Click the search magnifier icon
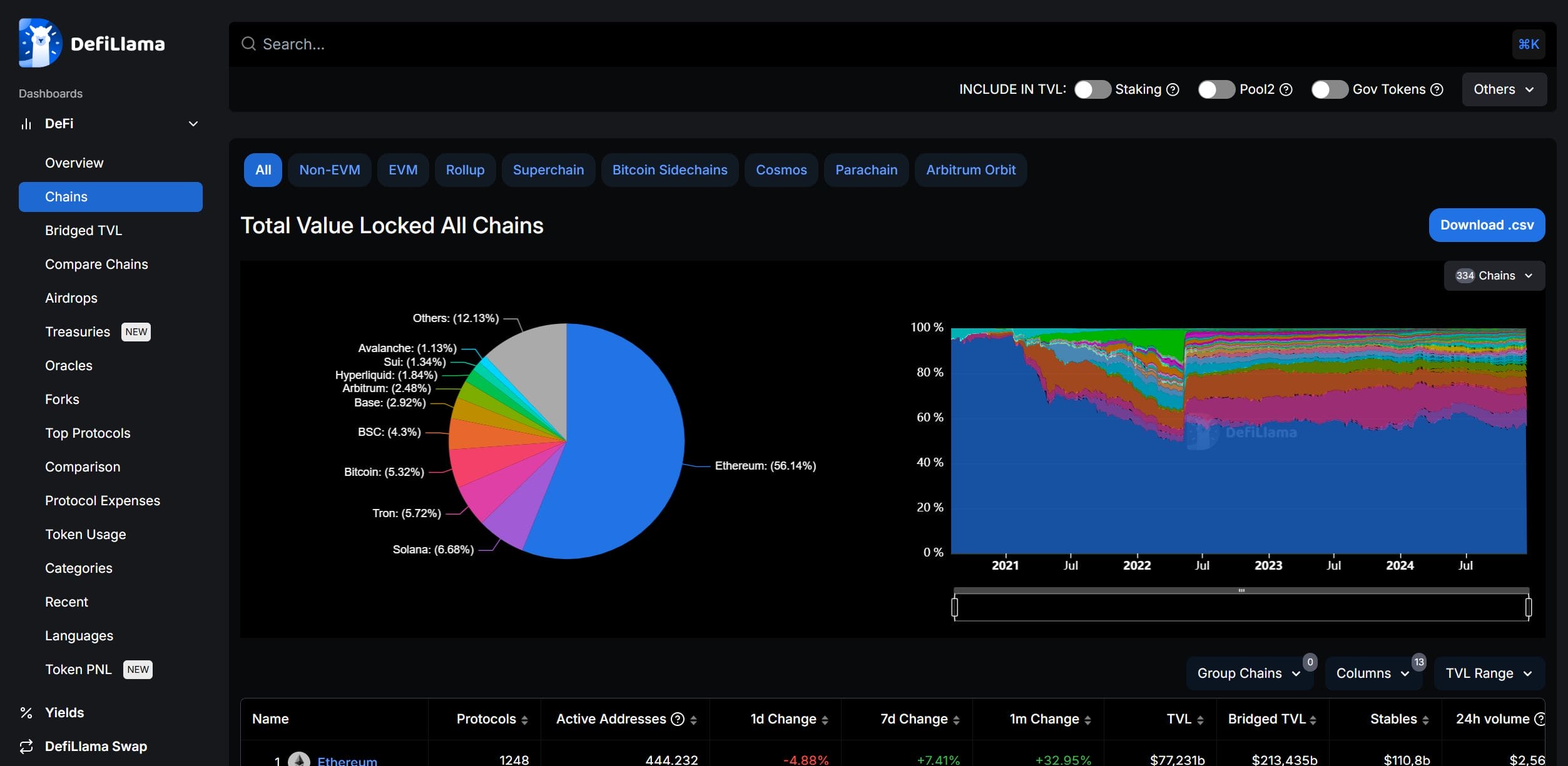Viewport: 1568px width, 766px height. tap(248, 44)
